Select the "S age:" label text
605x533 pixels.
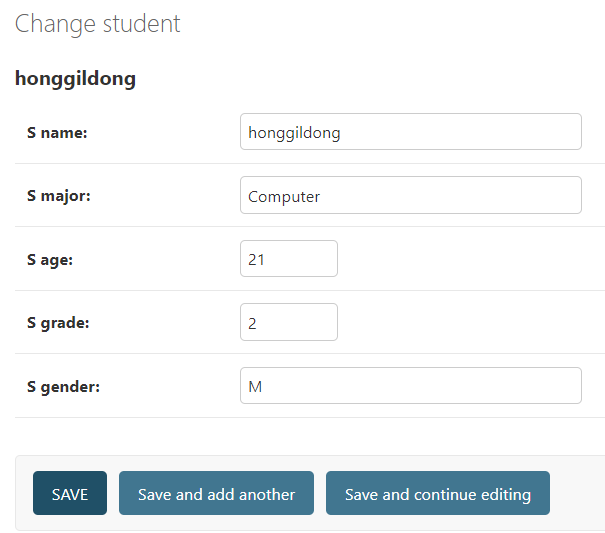tap(50, 259)
